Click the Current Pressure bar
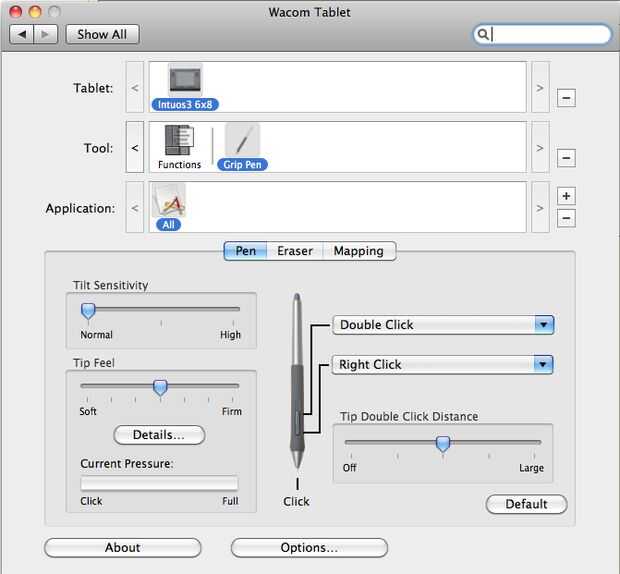The height and width of the screenshot is (574, 620). [x=159, y=483]
